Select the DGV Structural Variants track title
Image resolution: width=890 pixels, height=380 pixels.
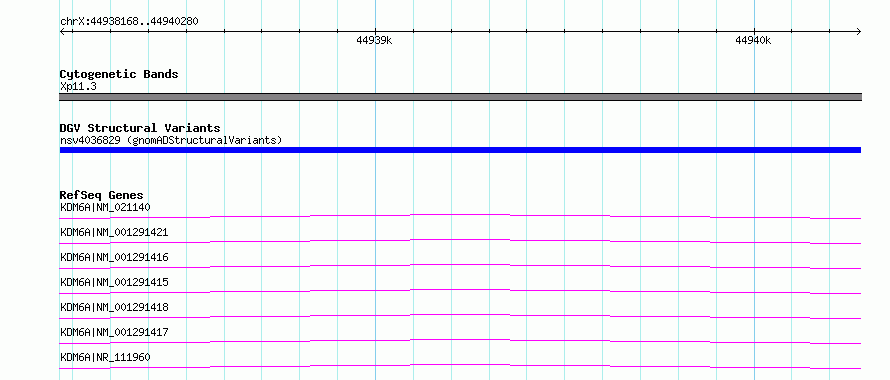140,128
